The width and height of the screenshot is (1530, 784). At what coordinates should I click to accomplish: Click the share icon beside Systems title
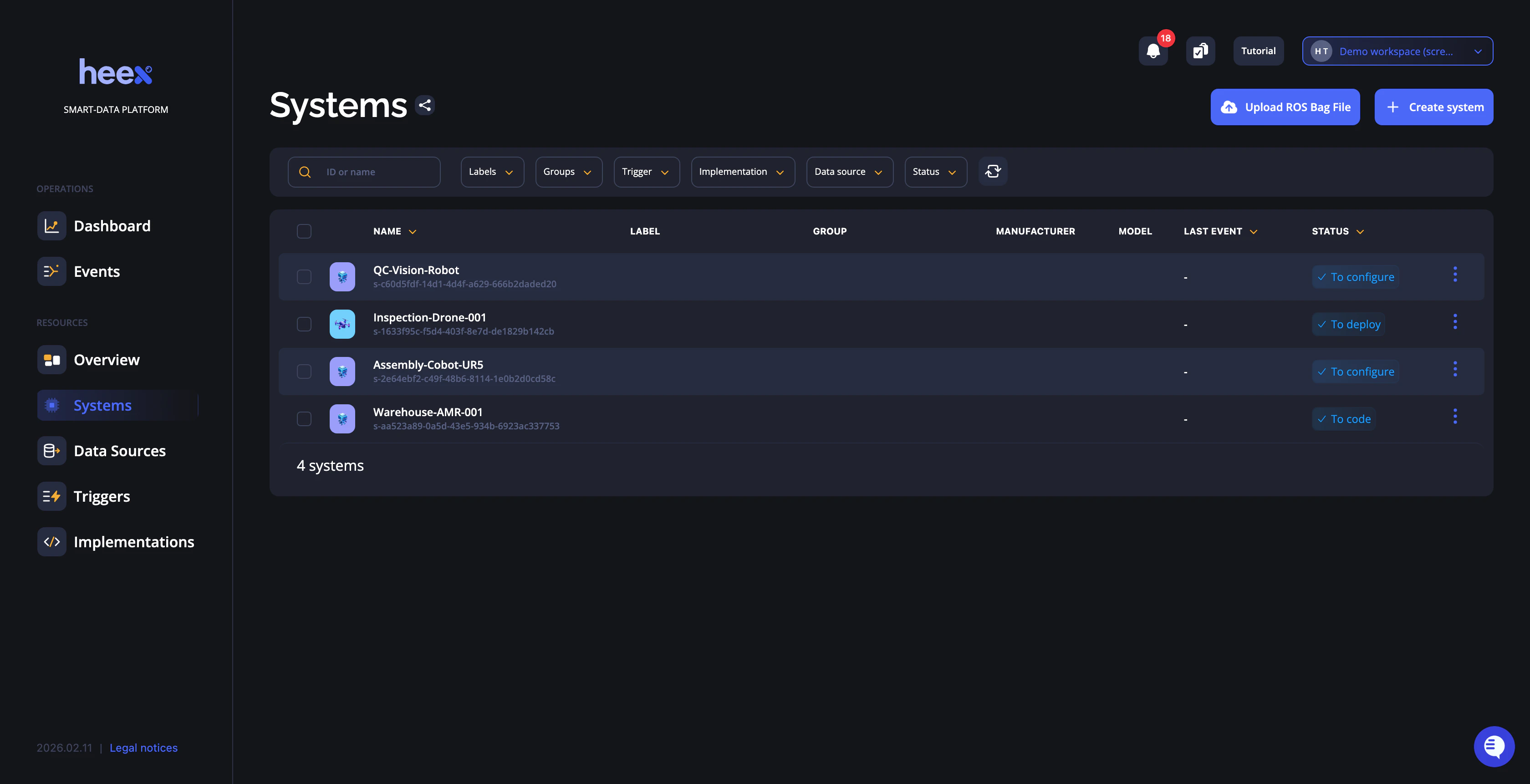425,106
